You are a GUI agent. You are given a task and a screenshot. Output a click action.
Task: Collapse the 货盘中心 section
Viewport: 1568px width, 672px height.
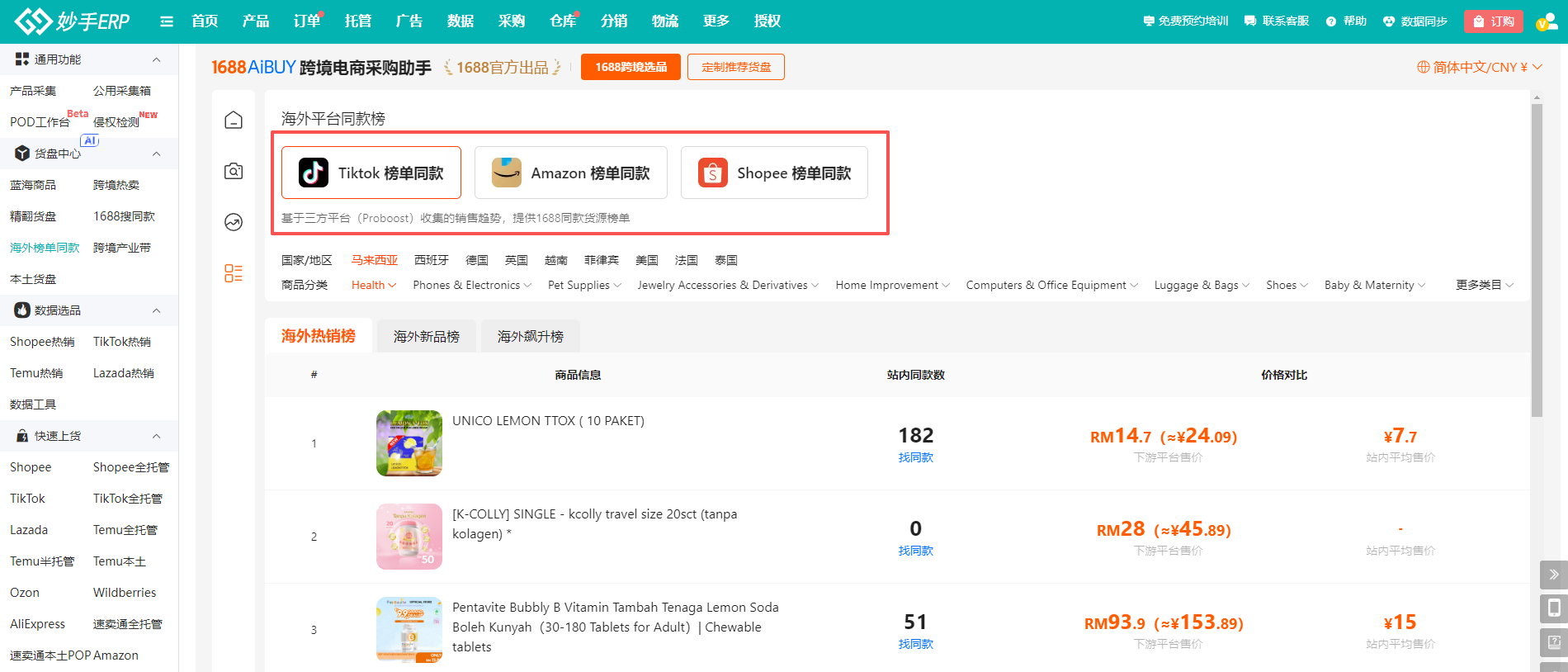pos(156,154)
